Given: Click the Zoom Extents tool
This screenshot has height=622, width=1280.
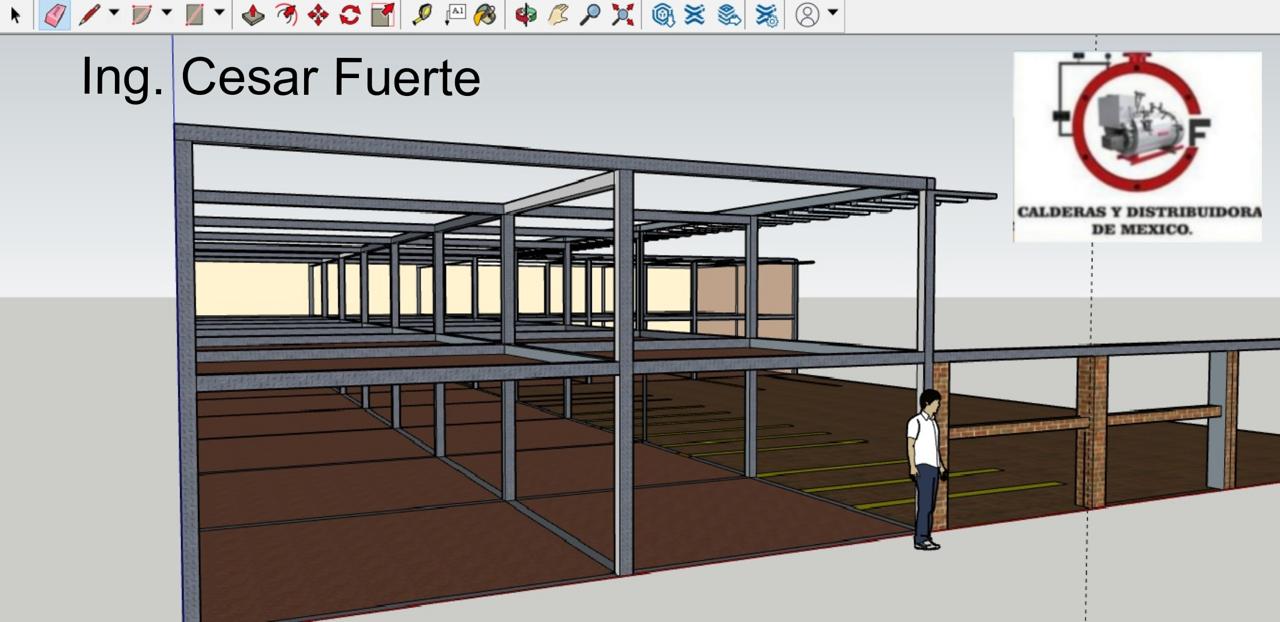Looking at the screenshot, I should [x=623, y=15].
